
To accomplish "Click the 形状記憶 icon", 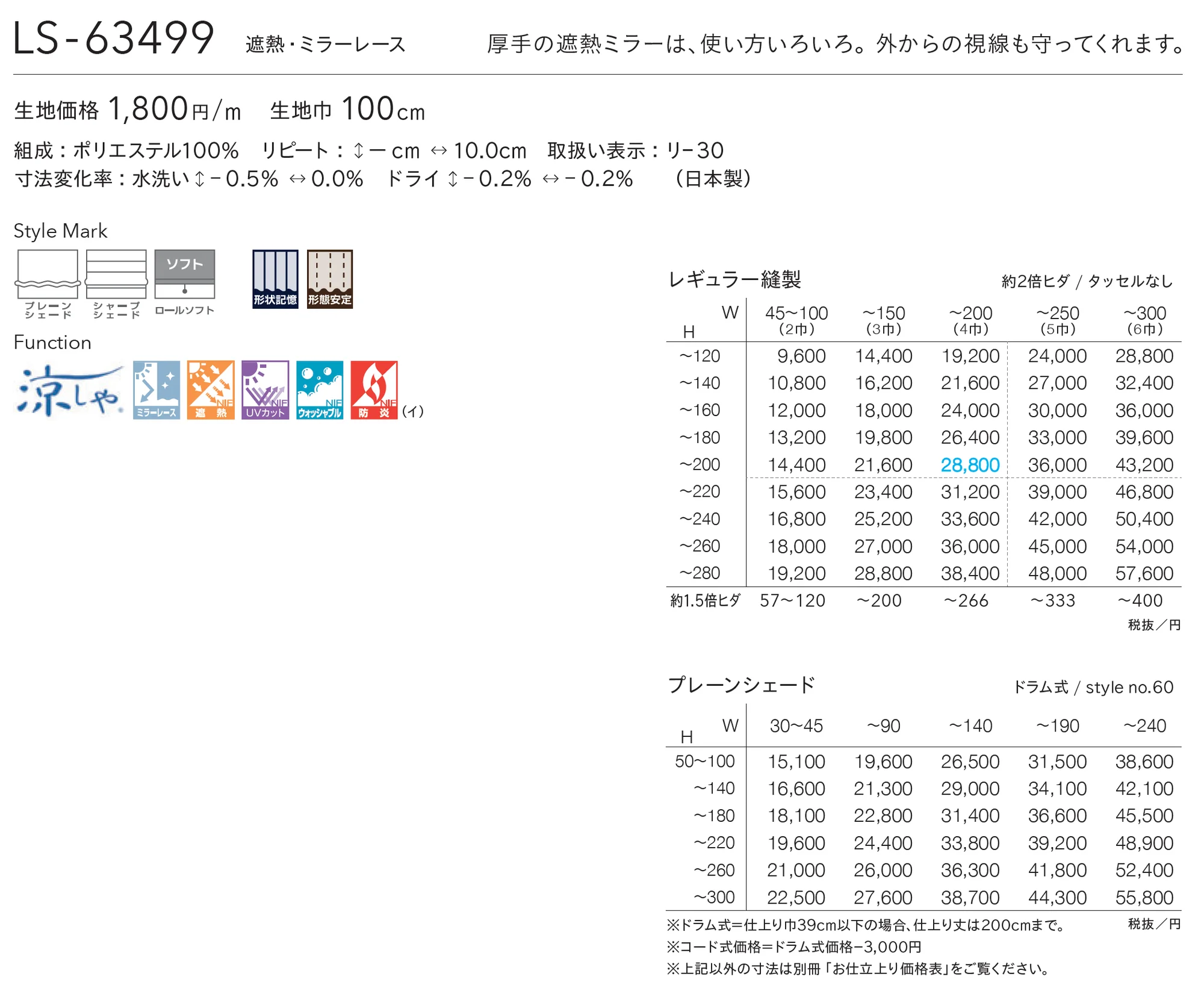I will pos(275,279).
